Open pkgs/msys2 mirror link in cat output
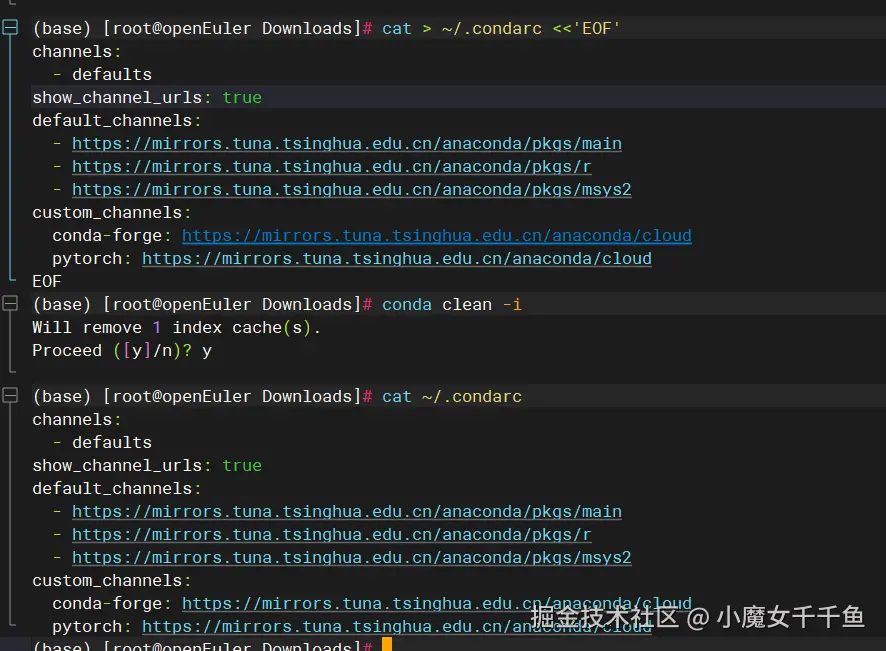The width and height of the screenshot is (886, 651). pos(351,558)
